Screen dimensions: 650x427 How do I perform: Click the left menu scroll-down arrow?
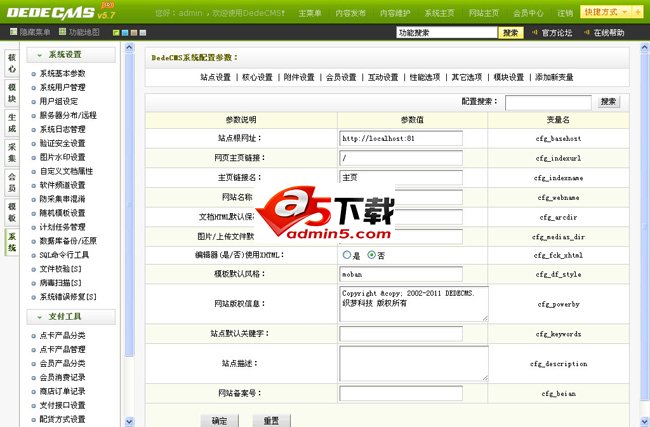point(129,421)
